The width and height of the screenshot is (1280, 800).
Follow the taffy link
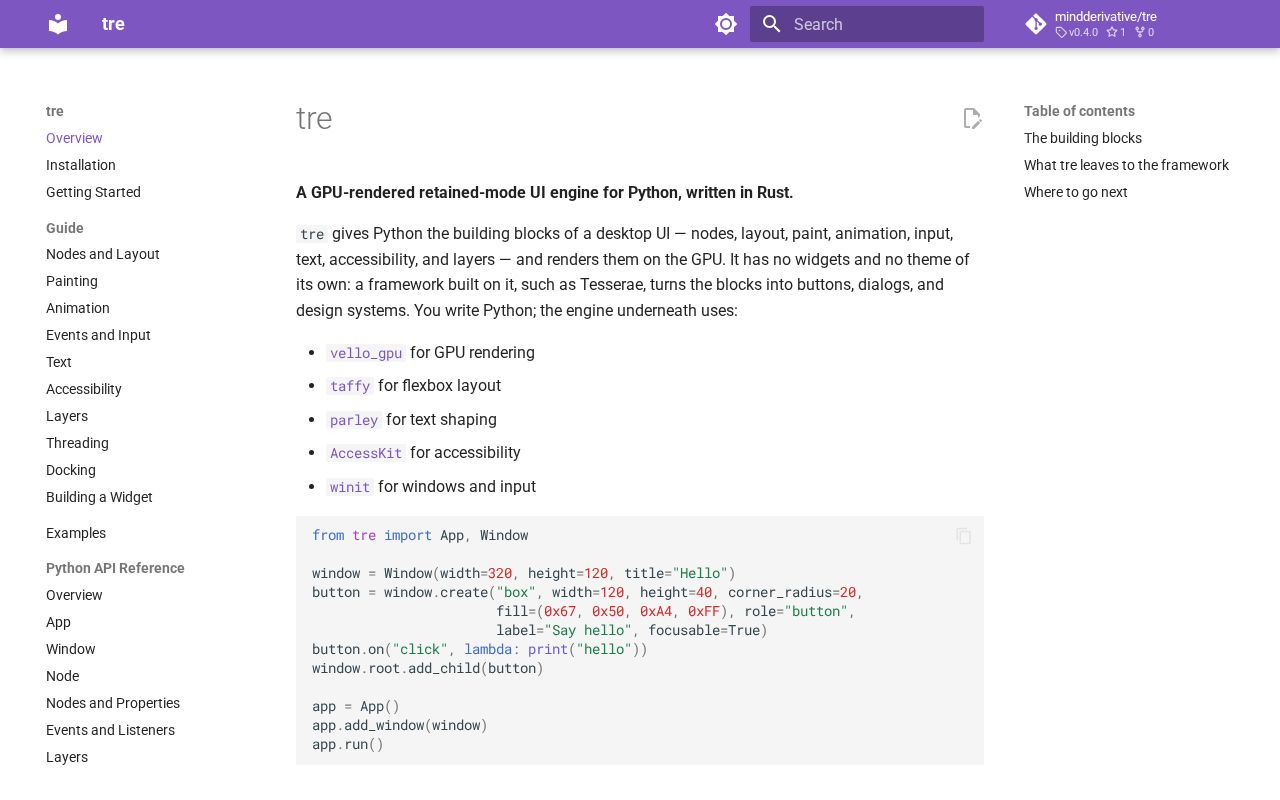click(350, 386)
